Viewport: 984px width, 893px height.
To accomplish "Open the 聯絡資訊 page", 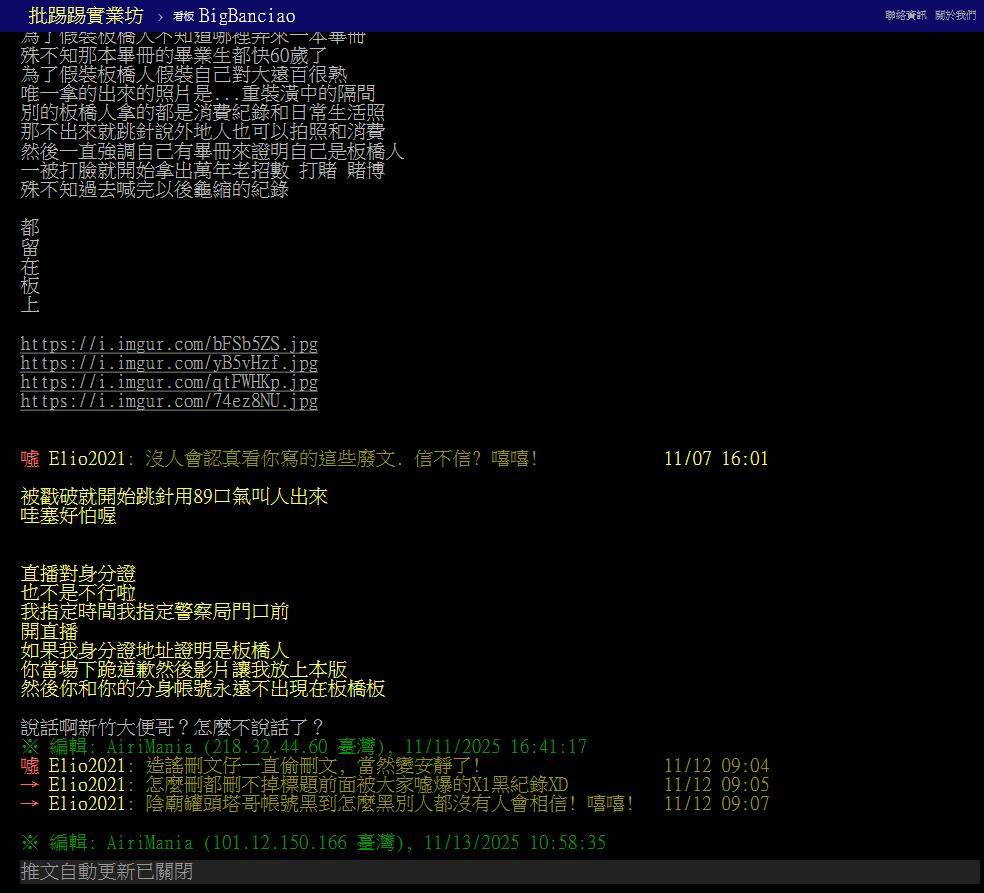I will pos(905,16).
